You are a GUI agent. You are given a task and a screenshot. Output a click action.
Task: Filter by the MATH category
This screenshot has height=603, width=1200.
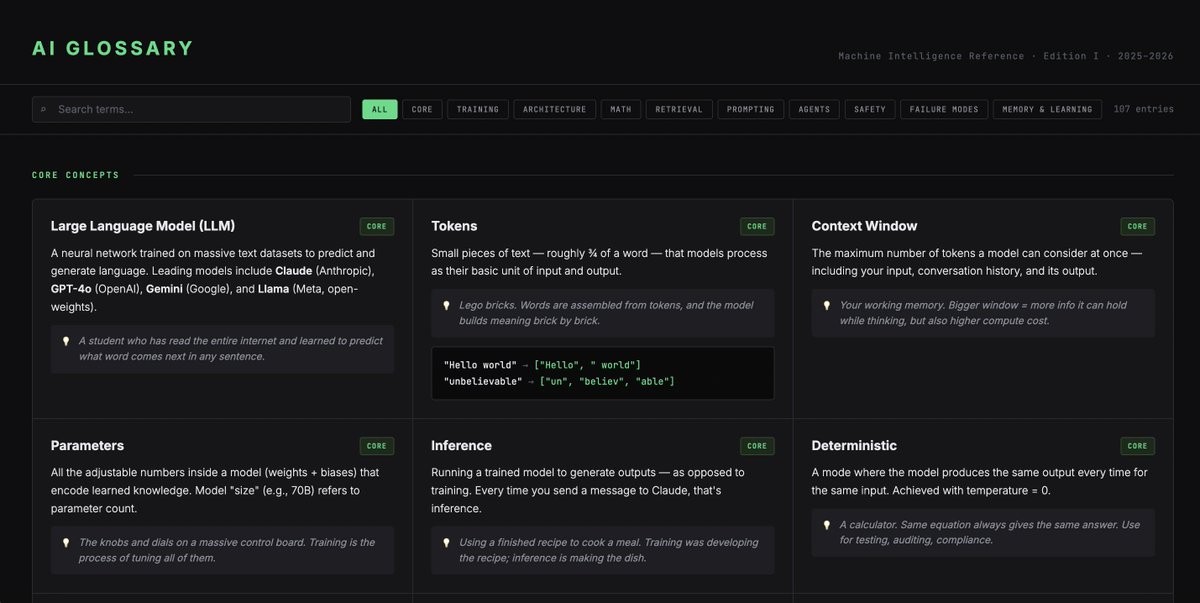point(621,109)
